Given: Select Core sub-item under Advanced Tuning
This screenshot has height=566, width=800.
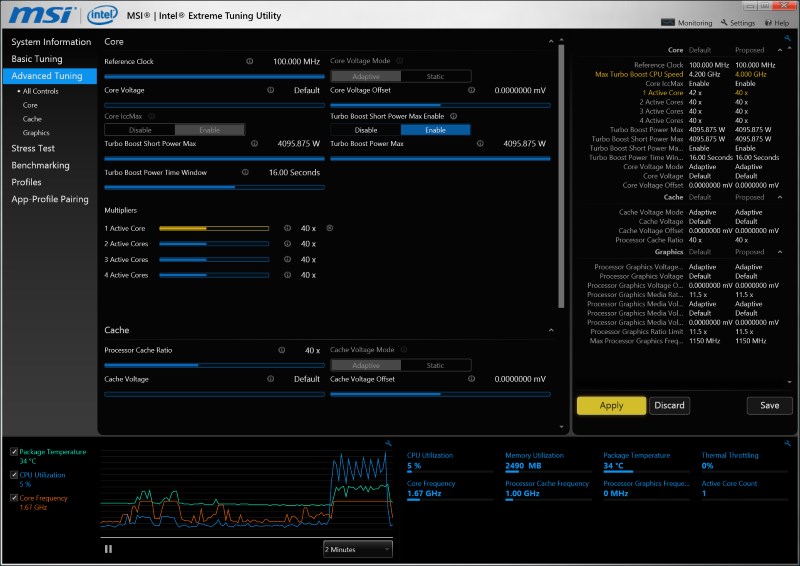Looking at the screenshot, I should 30,105.
